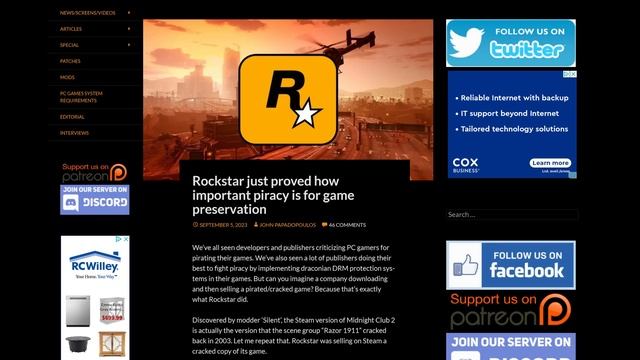
Task: Open the Special menu item
Action: point(69,45)
